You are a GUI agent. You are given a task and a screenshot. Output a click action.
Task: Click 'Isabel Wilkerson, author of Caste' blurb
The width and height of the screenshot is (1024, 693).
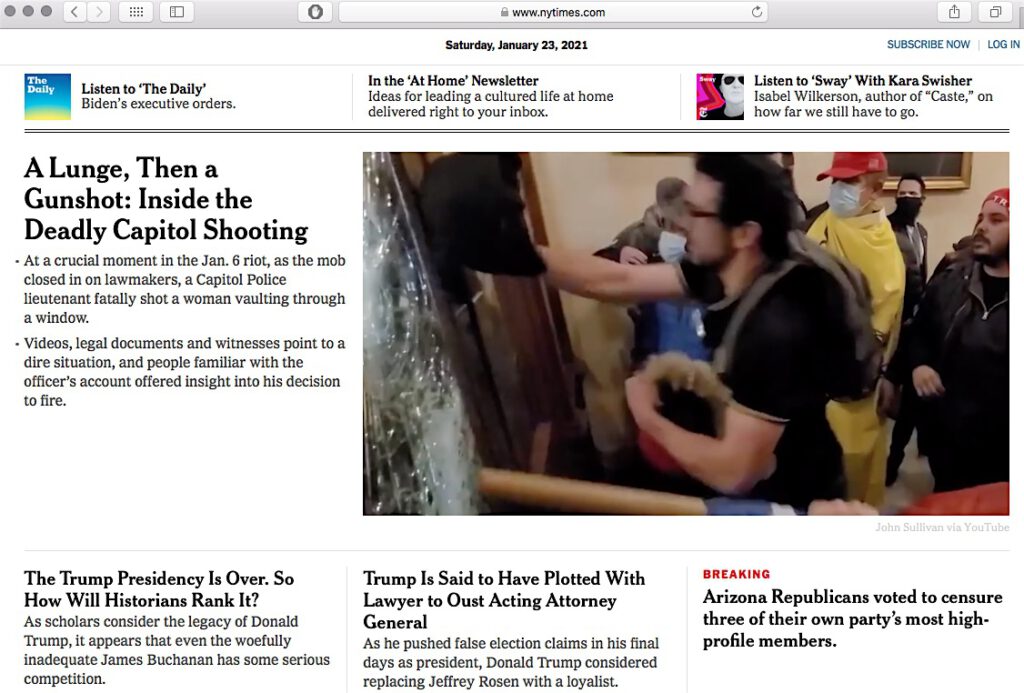(x=873, y=104)
